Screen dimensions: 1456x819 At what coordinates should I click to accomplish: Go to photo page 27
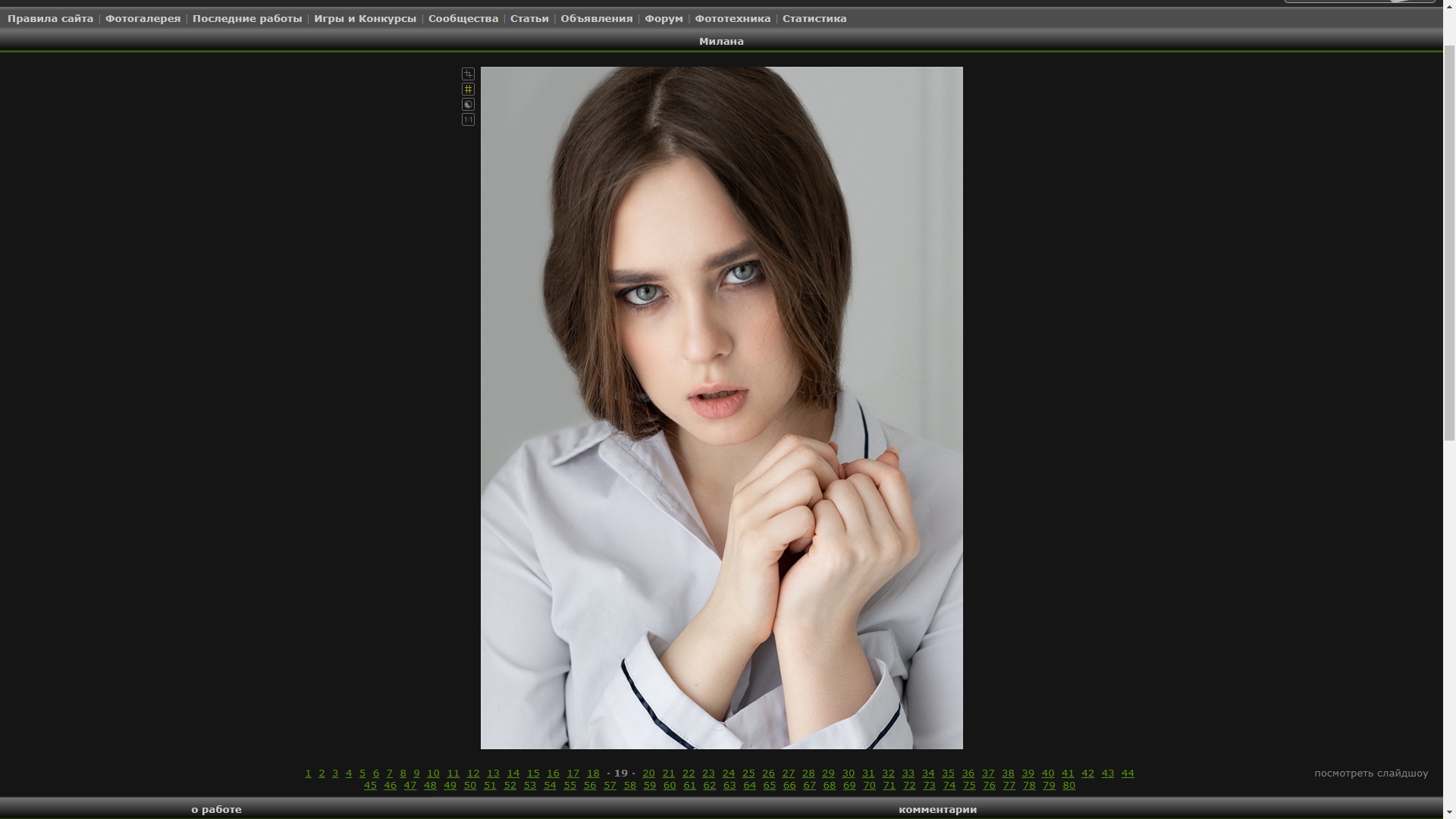pyautogui.click(x=789, y=773)
